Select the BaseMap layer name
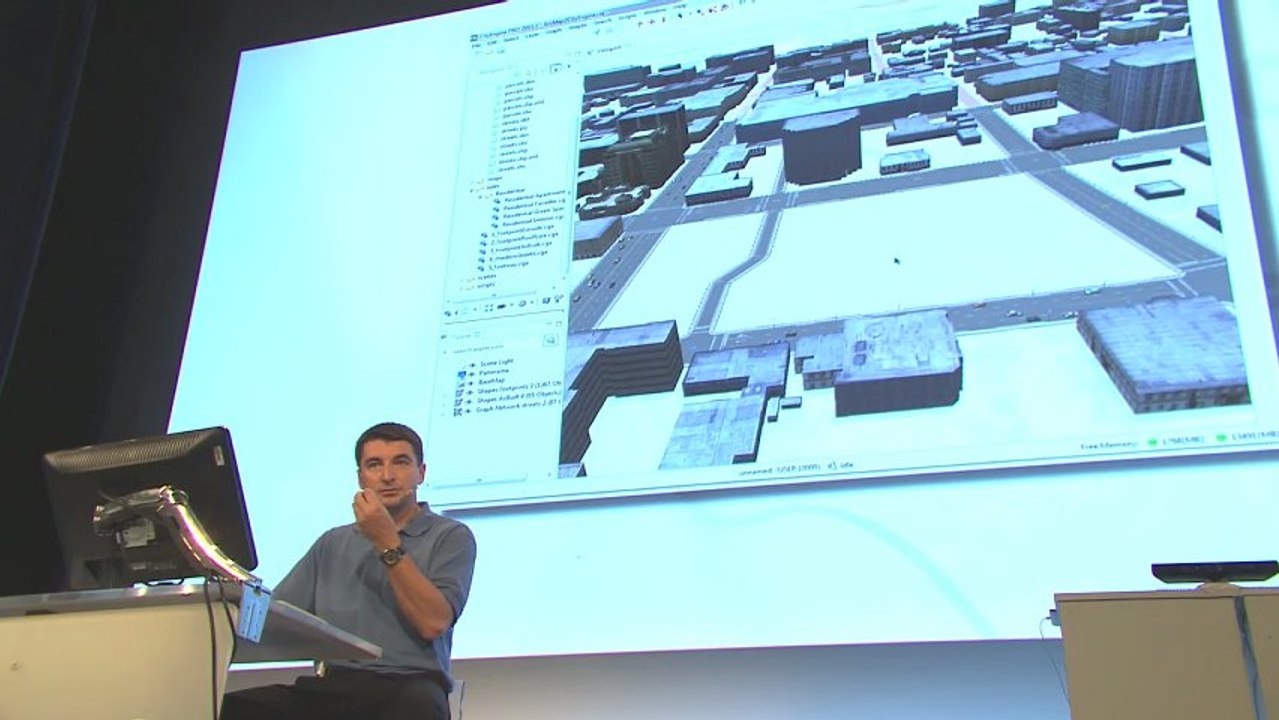The height and width of the screenshot is (720, 1279). point(492,381)
